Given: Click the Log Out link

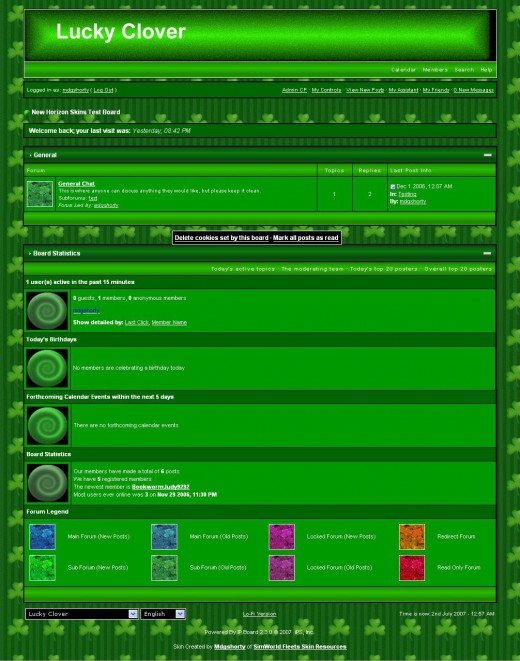Looking at the screenshot, I should [103, 90].
